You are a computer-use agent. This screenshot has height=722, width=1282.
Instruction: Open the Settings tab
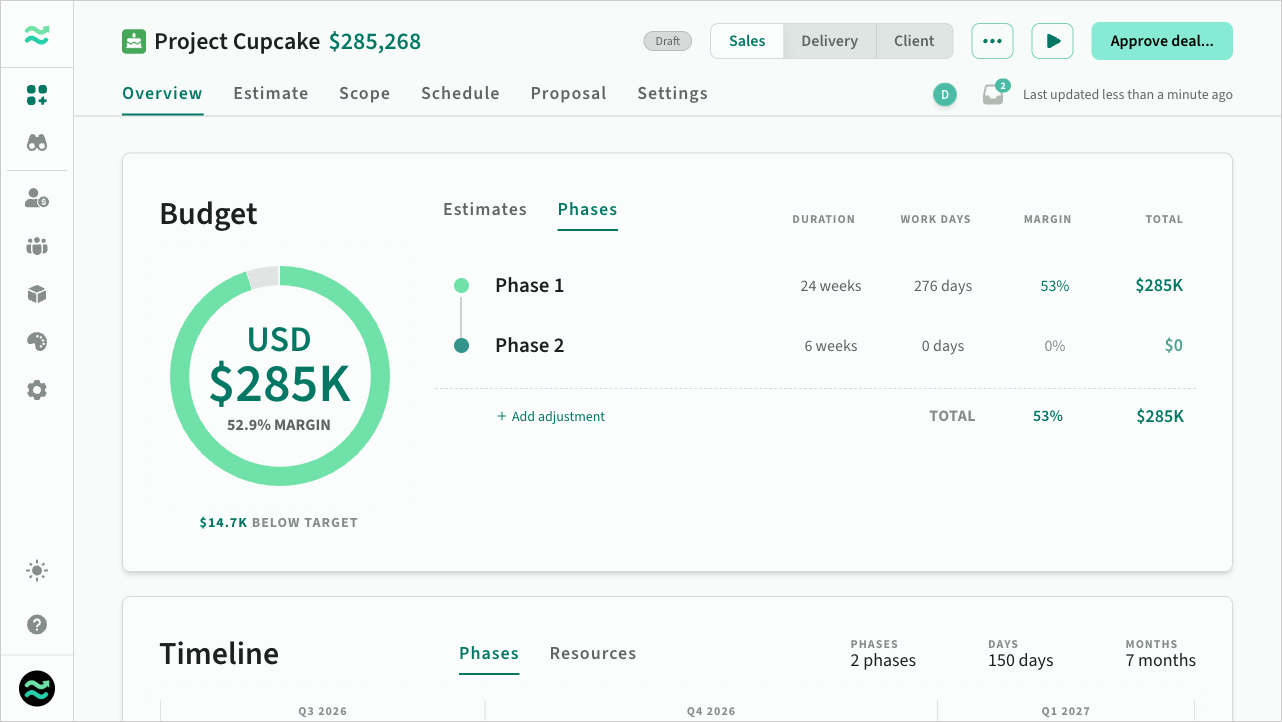(673, 94)
